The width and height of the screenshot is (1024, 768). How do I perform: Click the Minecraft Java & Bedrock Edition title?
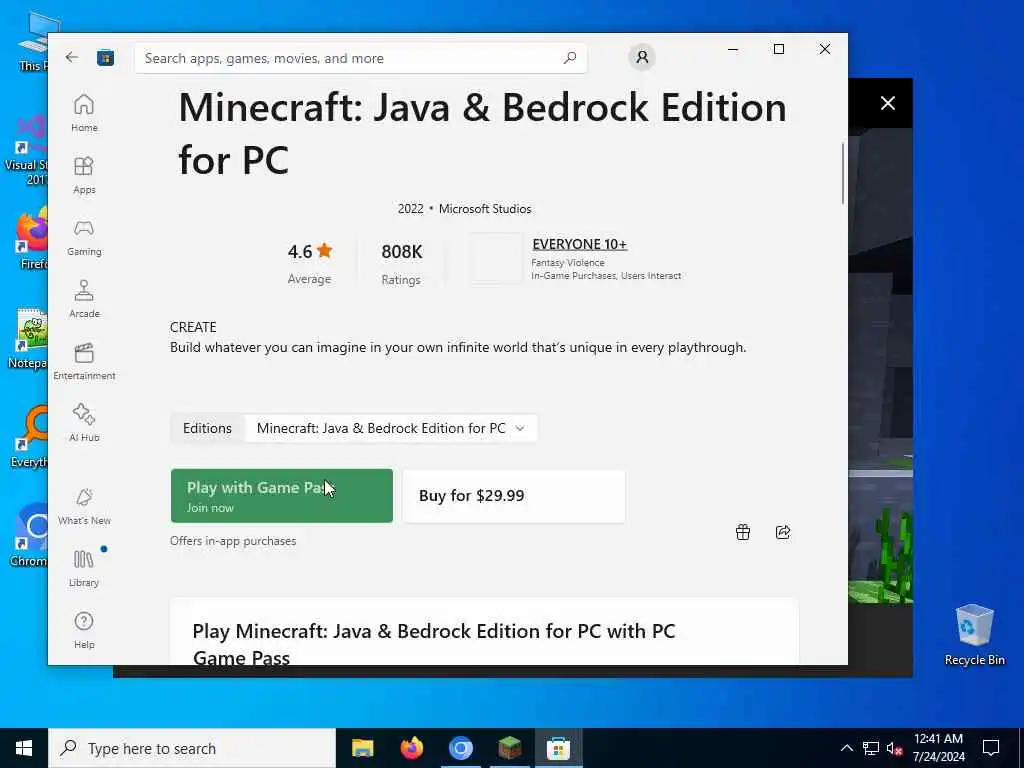tap(482, 133)
